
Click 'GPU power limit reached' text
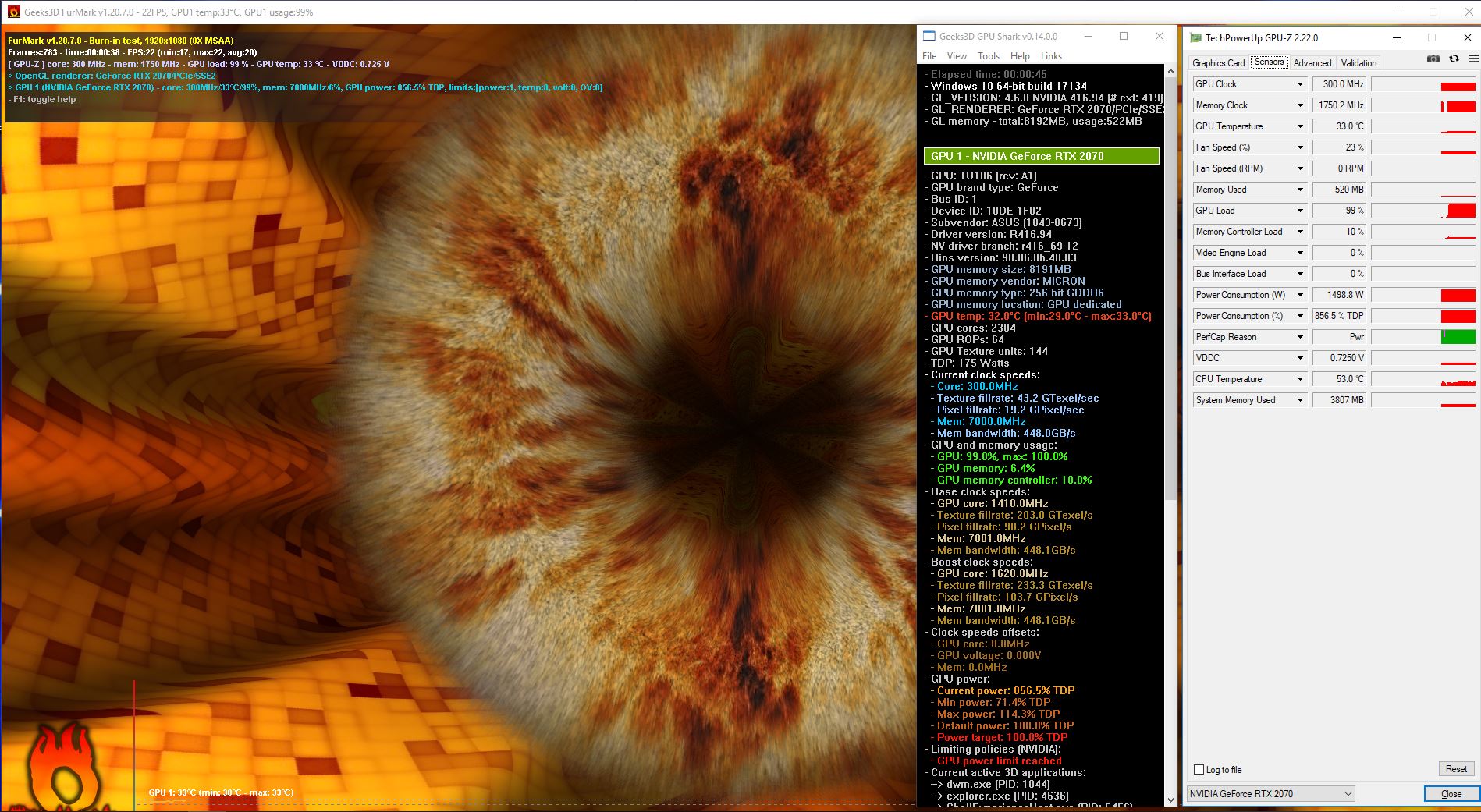(999, 761)
